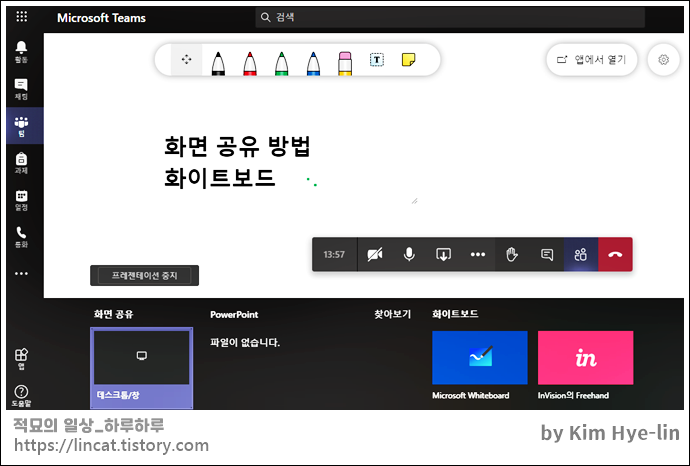Select the black pen tool
Screen dimensions: 690x466
[x=218, y=63]
